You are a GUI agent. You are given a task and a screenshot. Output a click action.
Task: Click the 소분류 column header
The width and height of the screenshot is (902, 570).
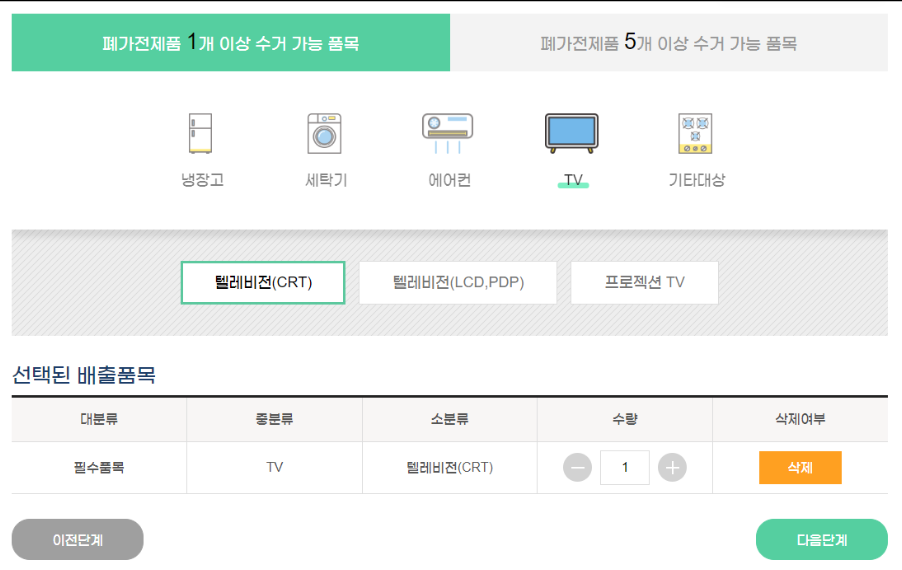pos(450,419)
